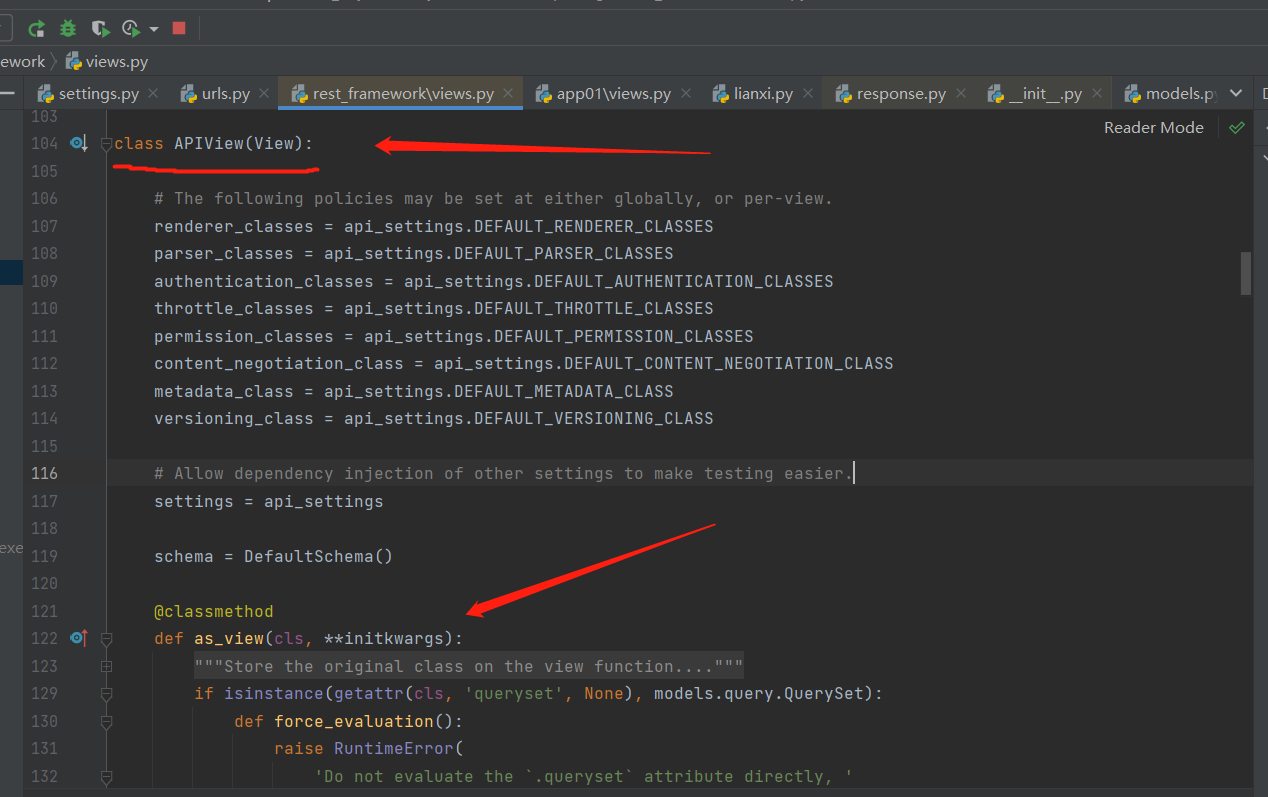Screen dimensions: 1268x797
Task: Click the text 'class APIView(View):'
Action: pos(213,143)
